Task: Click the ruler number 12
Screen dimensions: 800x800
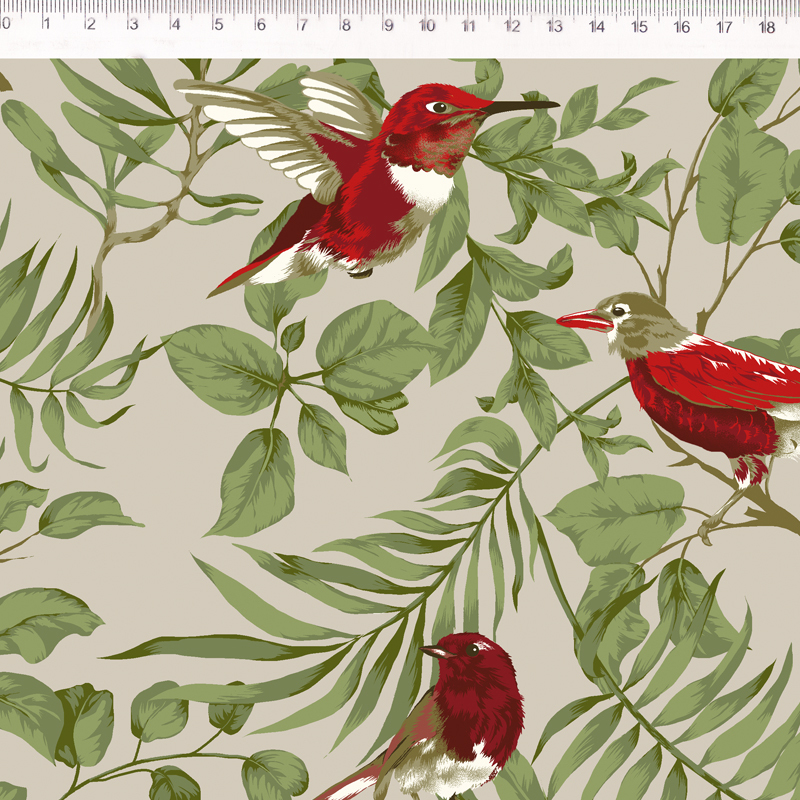Action: 512,26
